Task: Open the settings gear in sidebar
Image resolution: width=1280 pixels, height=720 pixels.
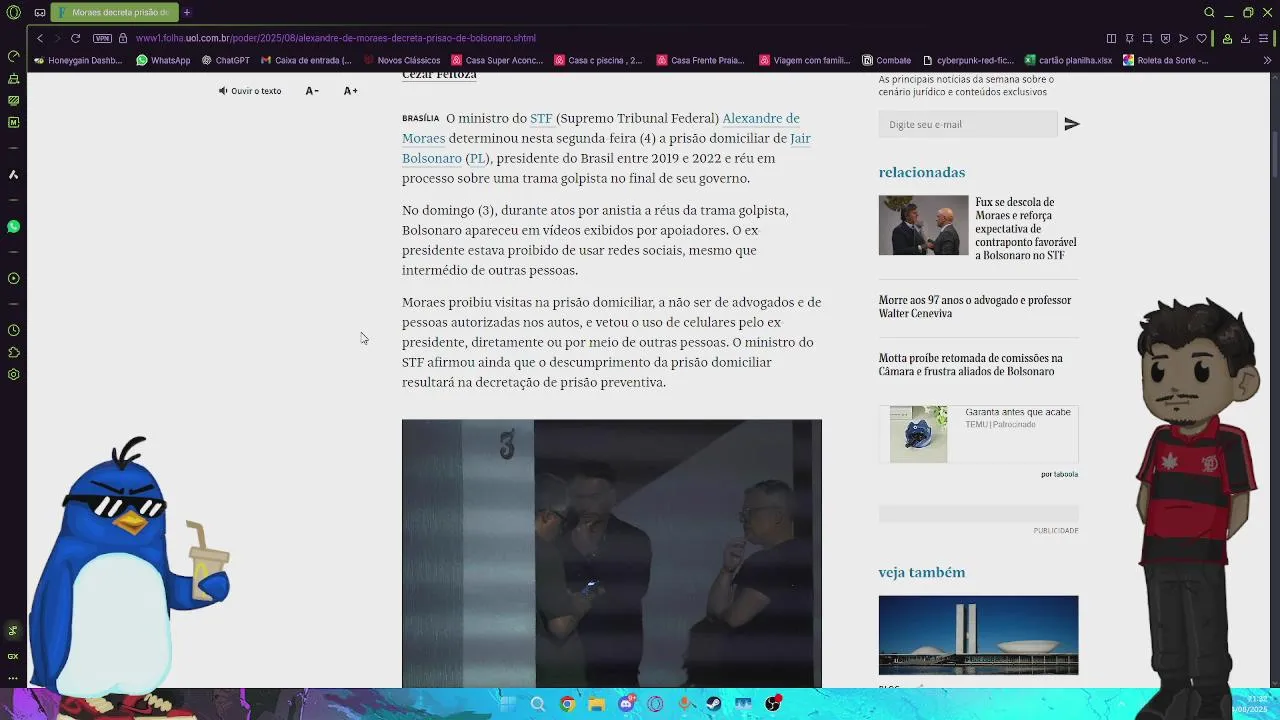Action: click(x=13, y=374)
